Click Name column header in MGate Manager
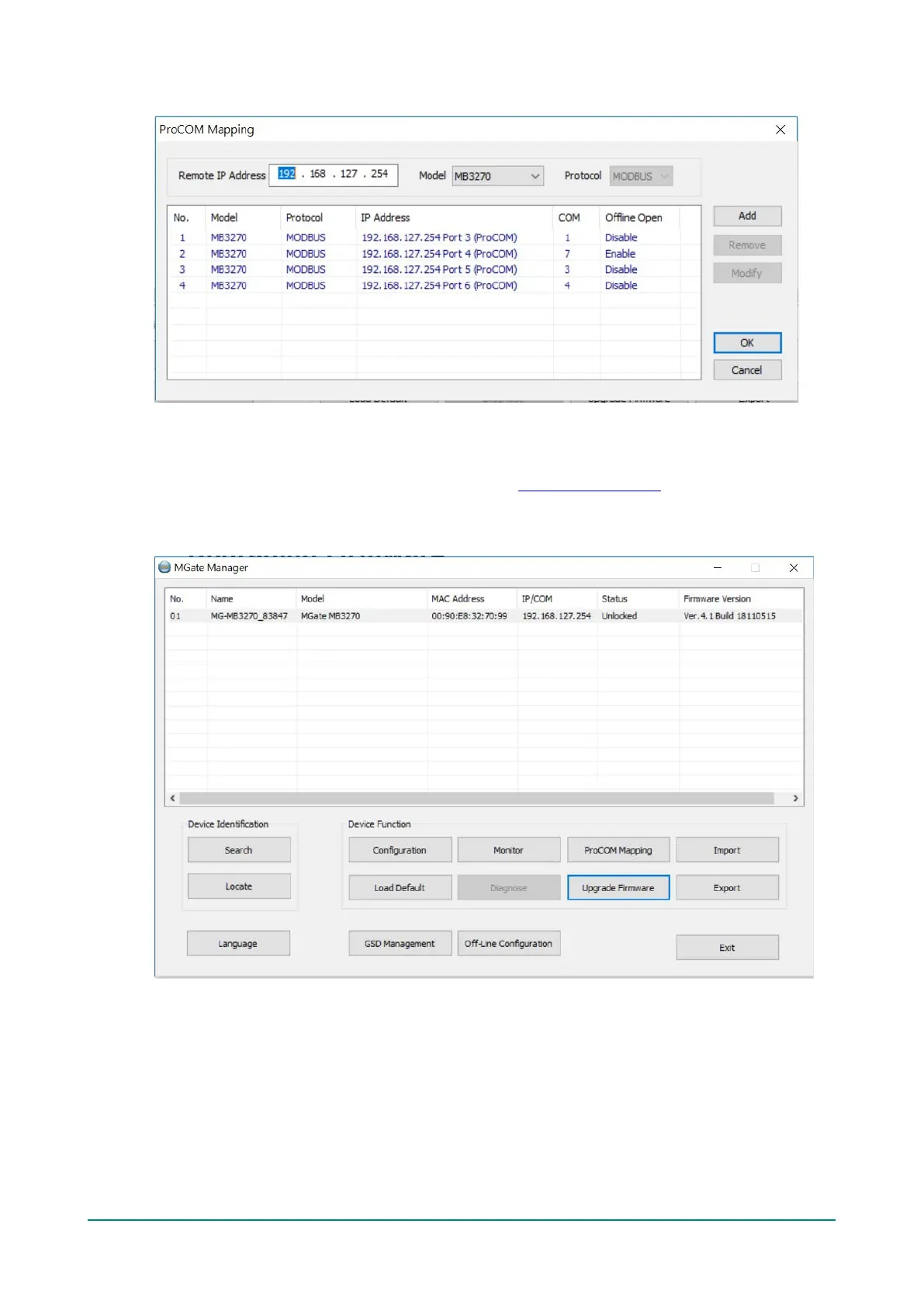Screen dimensions: 924x1307 click(x=251, y=599)
